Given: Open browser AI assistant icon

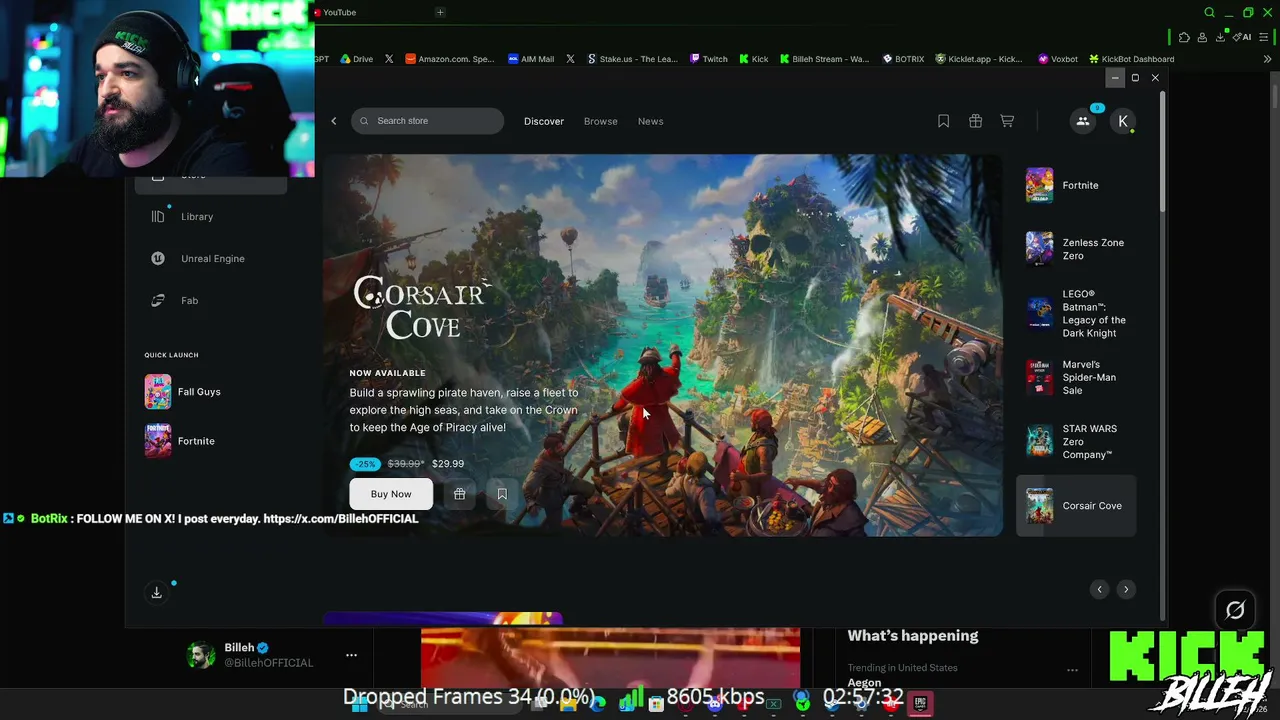Looking at the screenshot, I should coord(1243,38).
